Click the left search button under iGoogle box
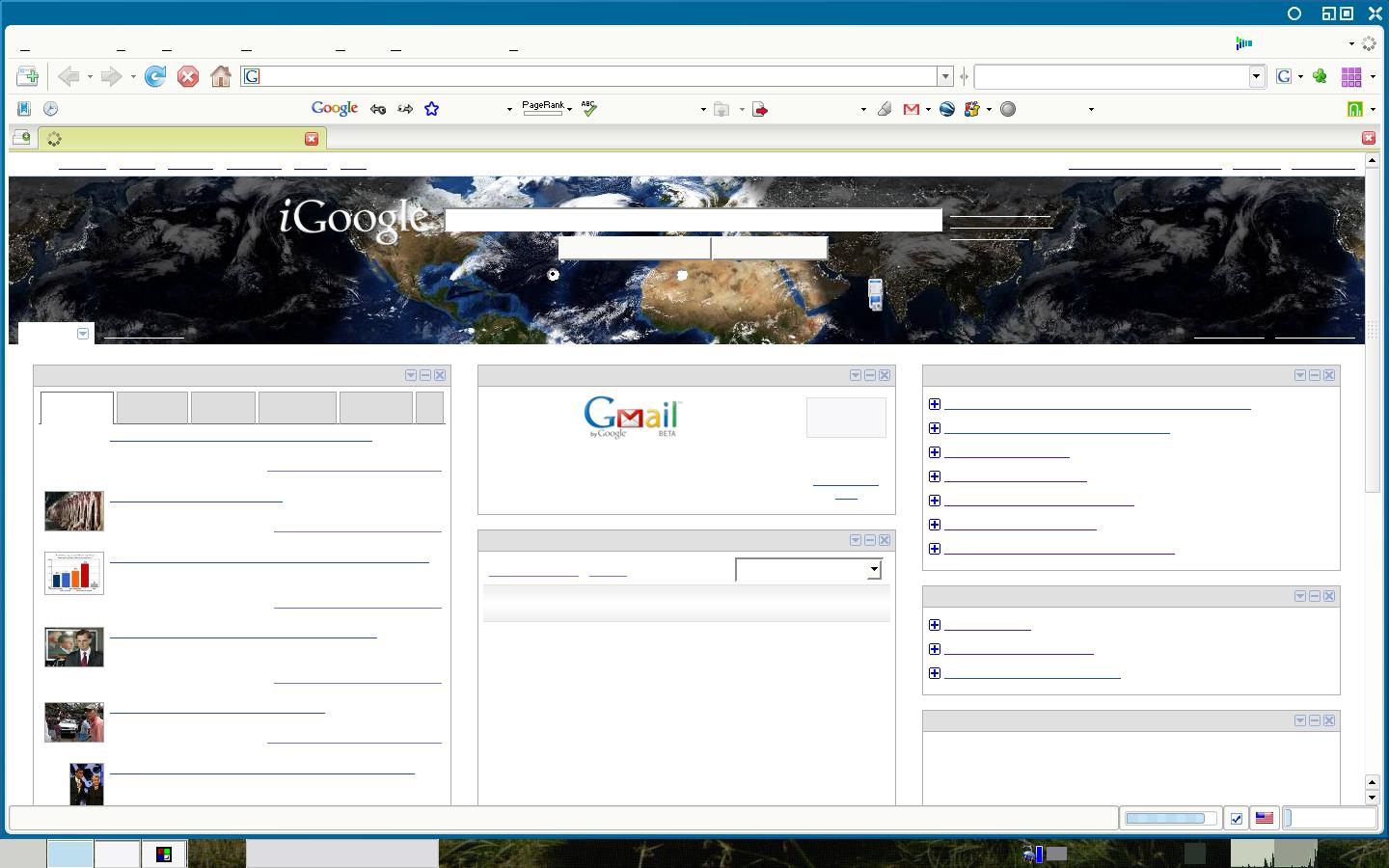The height and width of the screenshot is (868, 1389). (x=634, y=248)
